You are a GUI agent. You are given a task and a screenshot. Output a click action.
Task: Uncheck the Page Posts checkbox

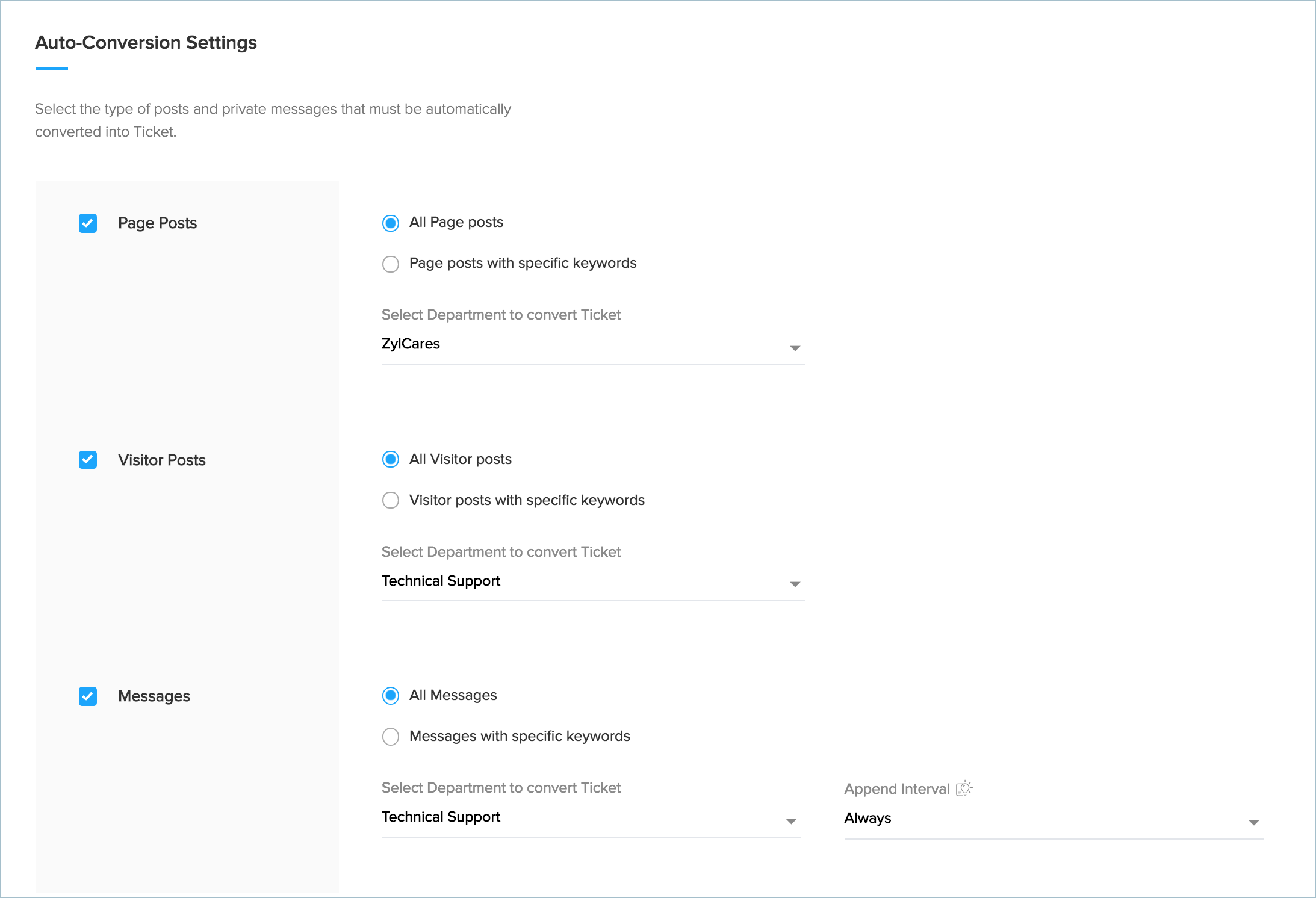(88, 223)
